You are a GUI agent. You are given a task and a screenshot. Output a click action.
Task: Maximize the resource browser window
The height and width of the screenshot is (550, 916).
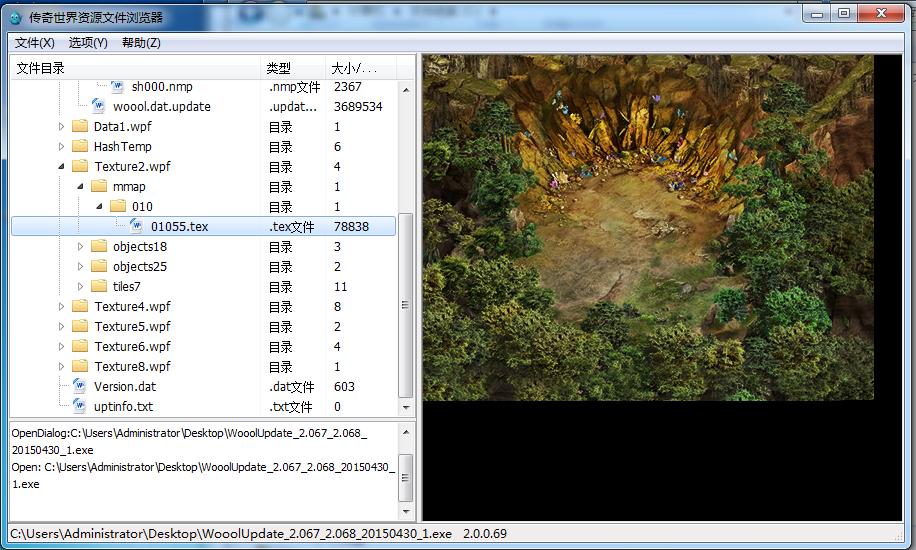[x=844, y=13]
